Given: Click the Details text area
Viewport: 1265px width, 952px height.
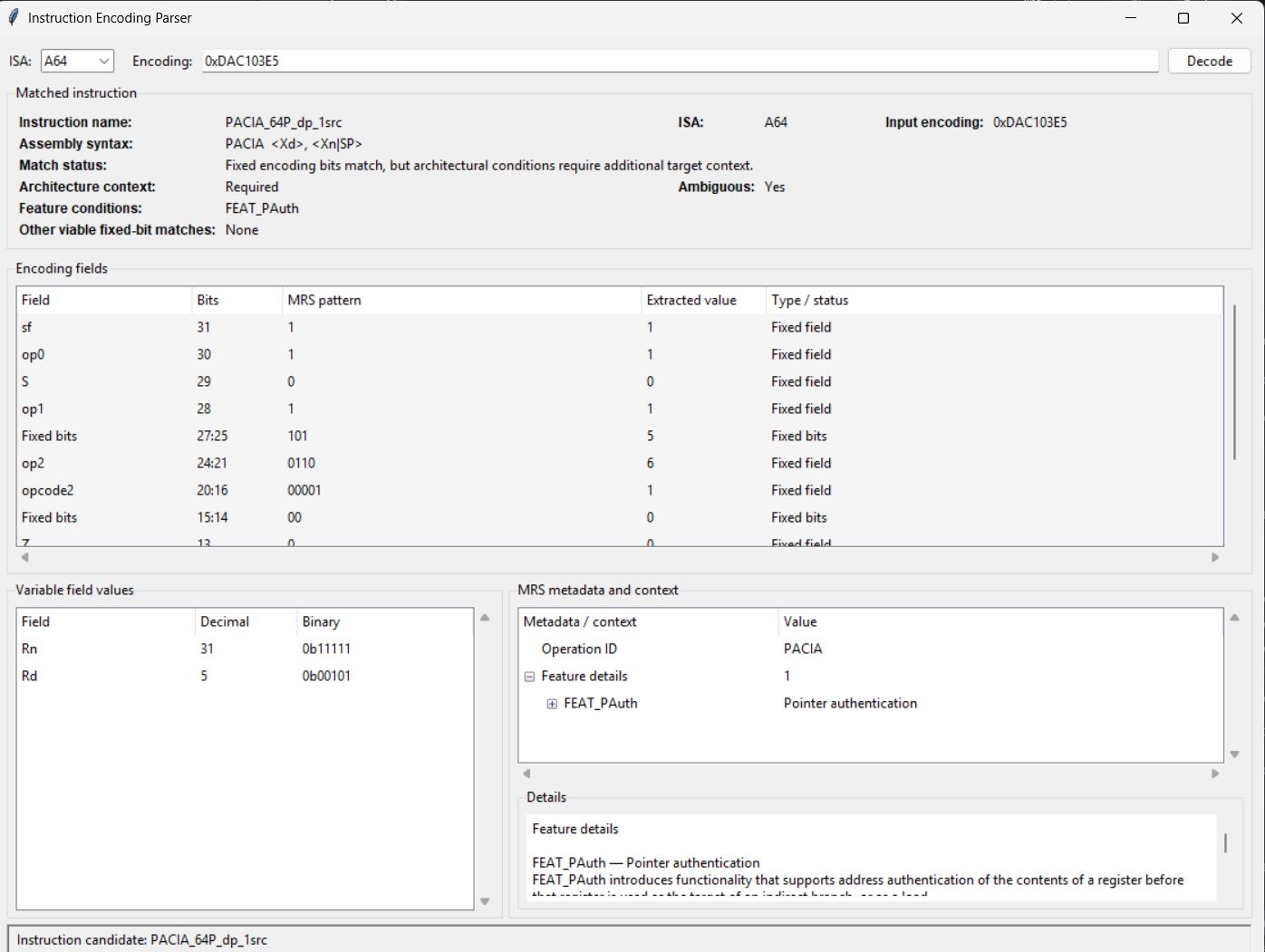Looking at the screenshot, I should [872, 858].
